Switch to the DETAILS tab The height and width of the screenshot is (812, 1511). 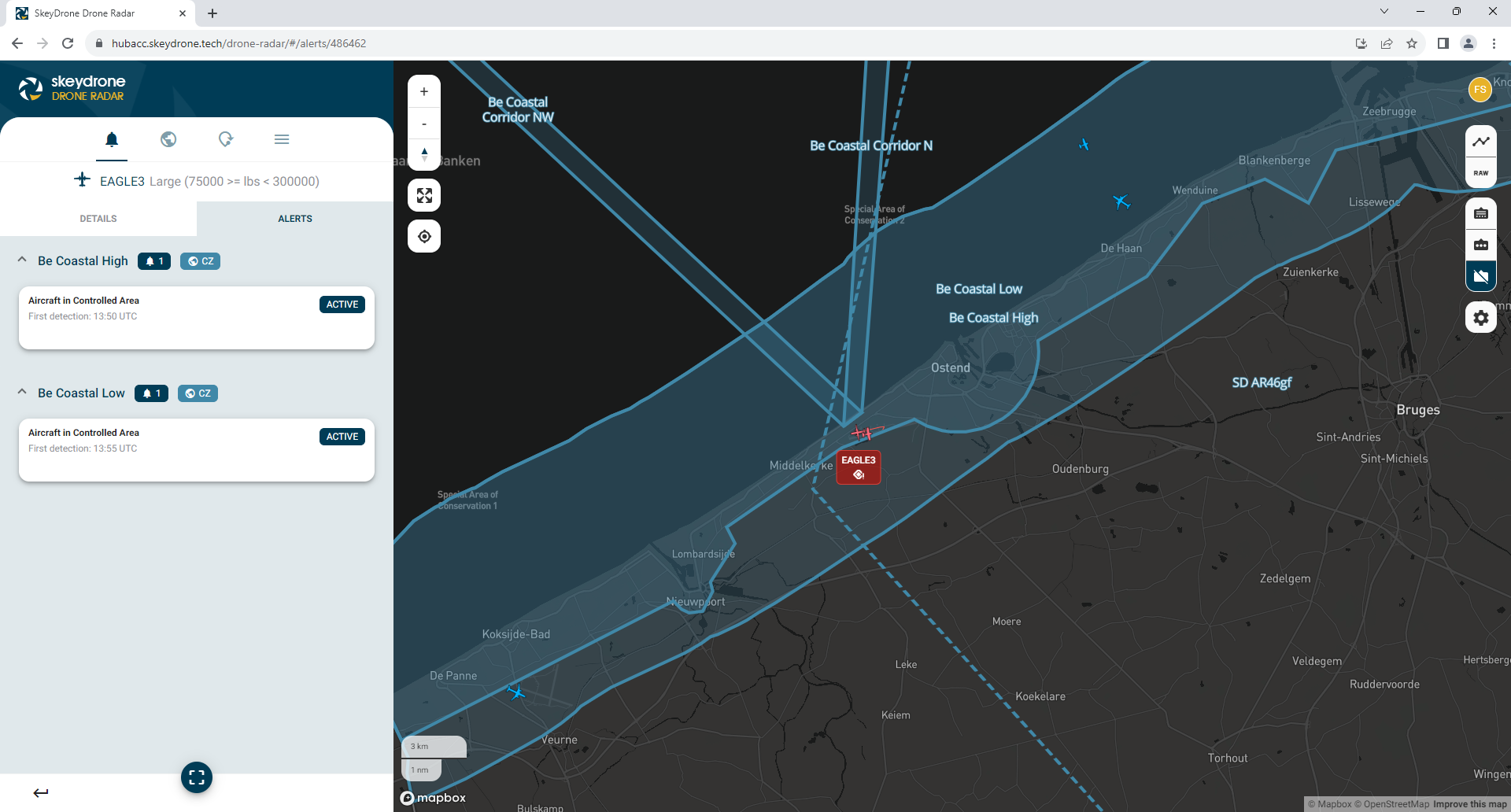coord(98,218)
